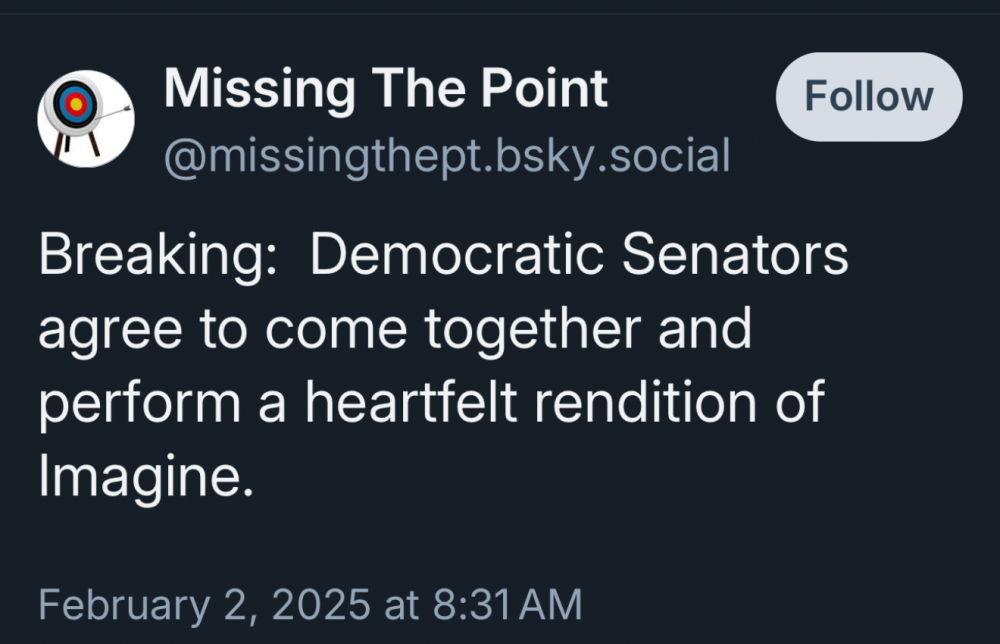Click the word "Imagine." ending the post
The width and height of the screenshot is (1000, 644).
(x=140, y=475)
